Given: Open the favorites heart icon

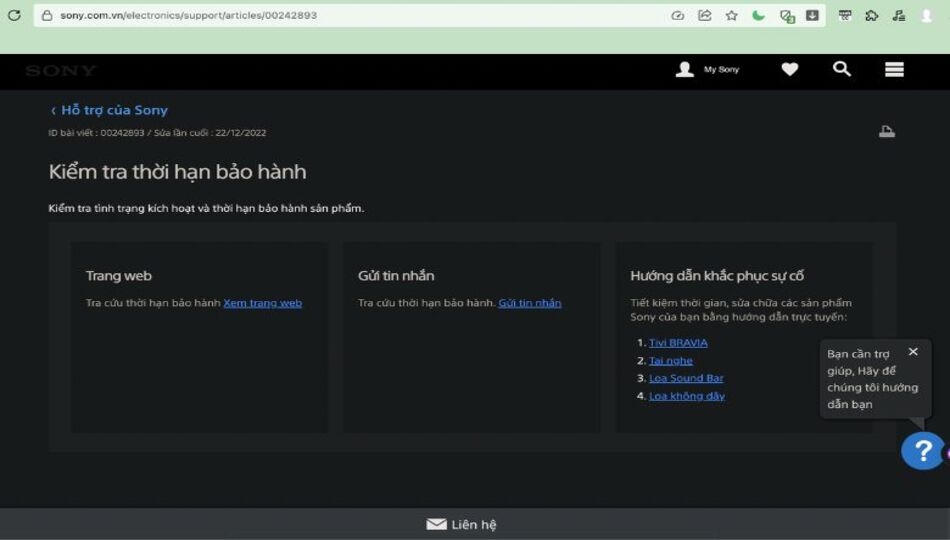Looking at the screenshot, I should (x=789, y=69).
